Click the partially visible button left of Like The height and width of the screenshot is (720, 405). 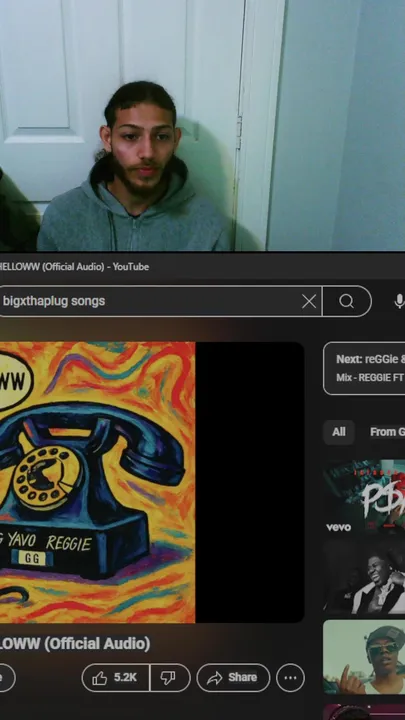(x=7, y=677)
